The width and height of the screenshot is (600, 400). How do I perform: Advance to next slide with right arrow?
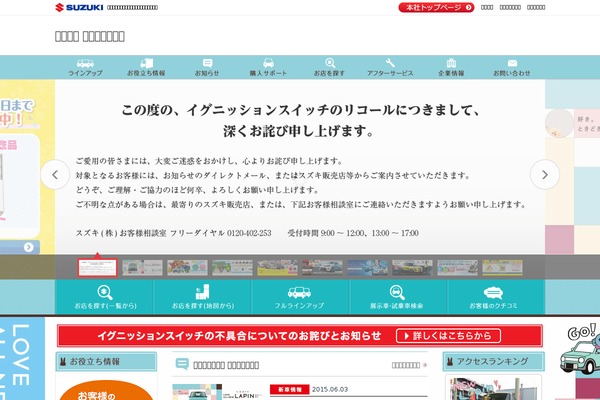click(545, 175)
